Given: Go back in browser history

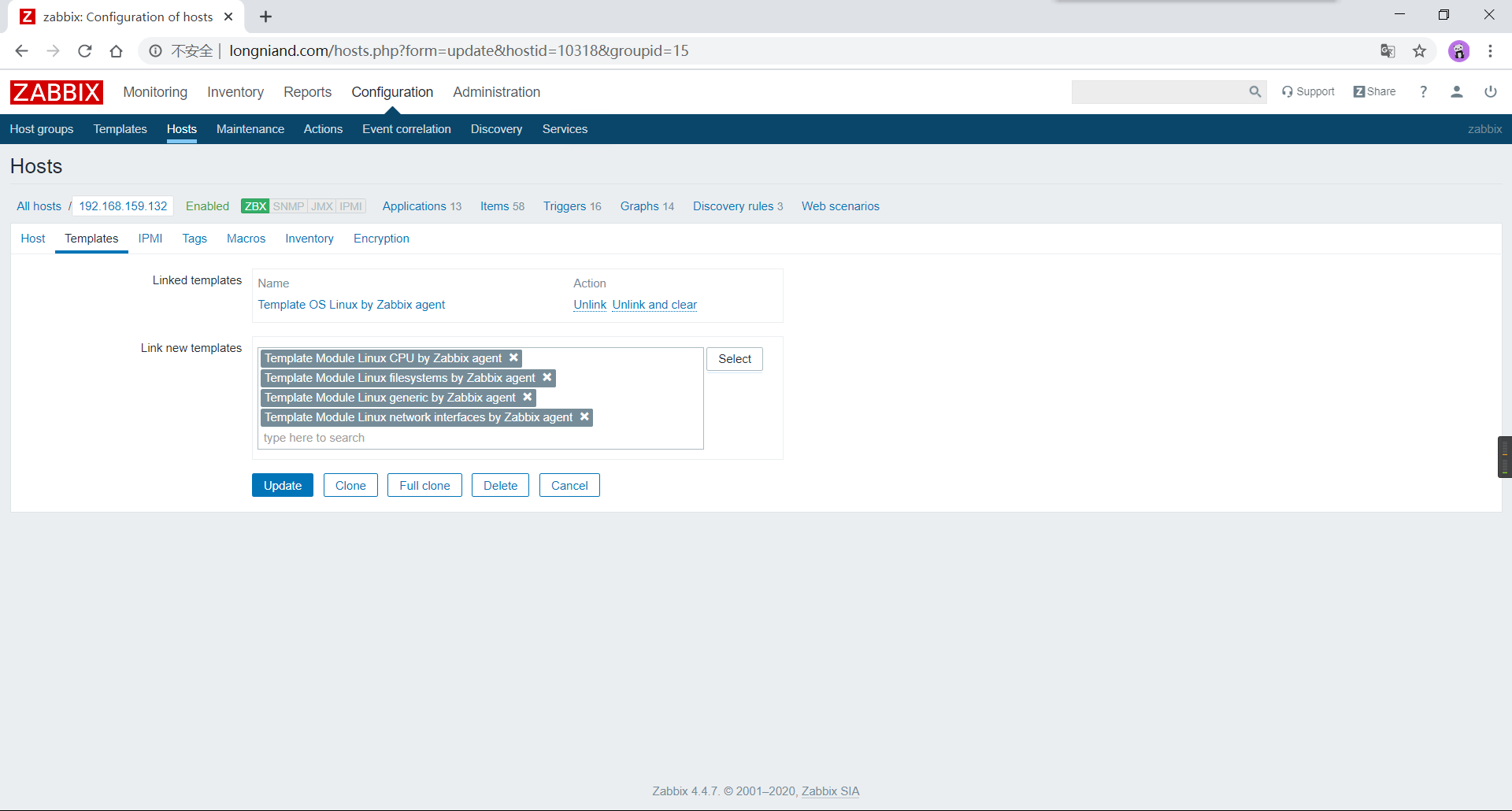Looking at the screenshot, I should (21, 51).
